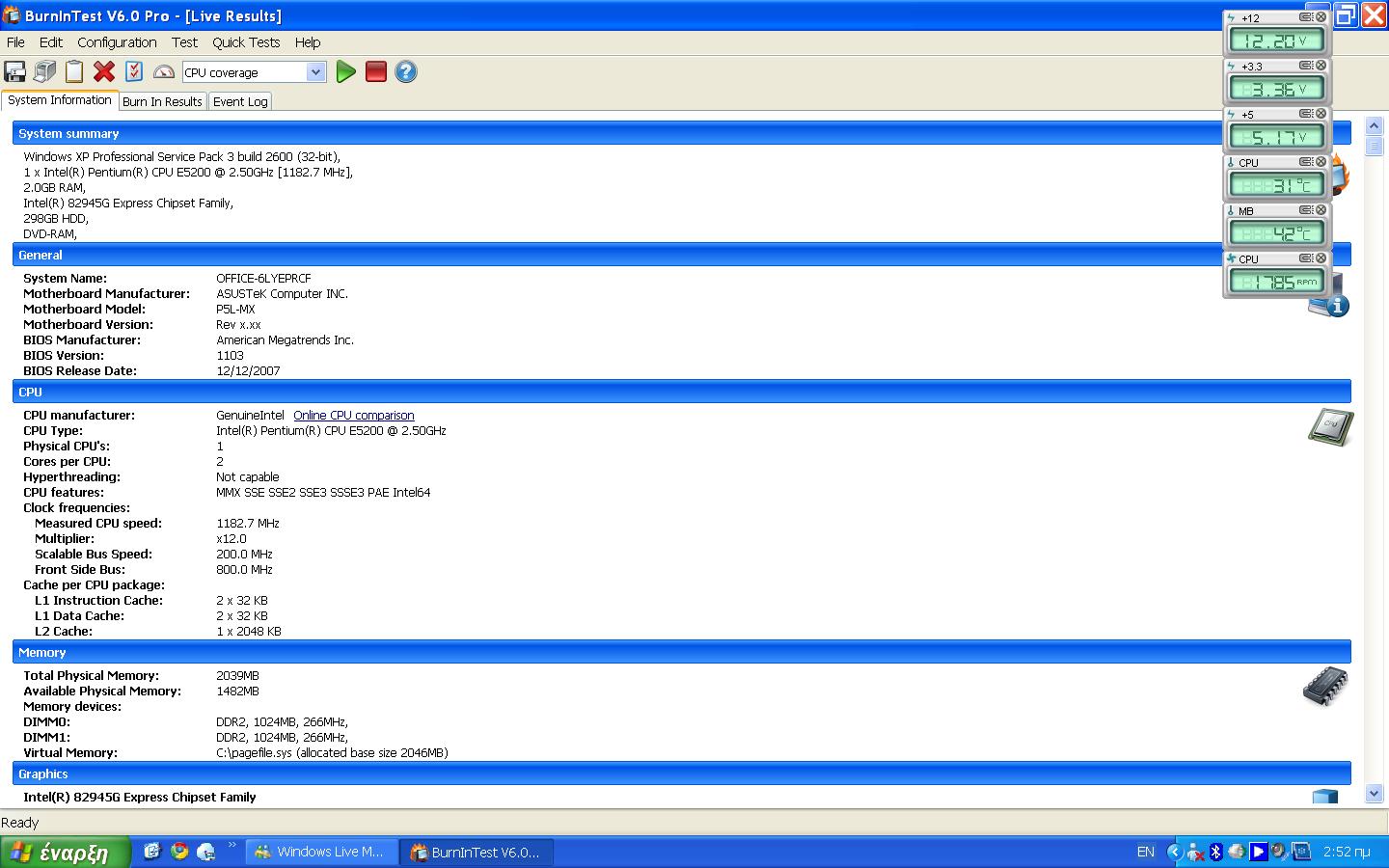The width and height of the screenshot is (1389, 868).
Task: Click the 'OFFICE-6LYEPRCF' system name value
Action: point(263,279)
